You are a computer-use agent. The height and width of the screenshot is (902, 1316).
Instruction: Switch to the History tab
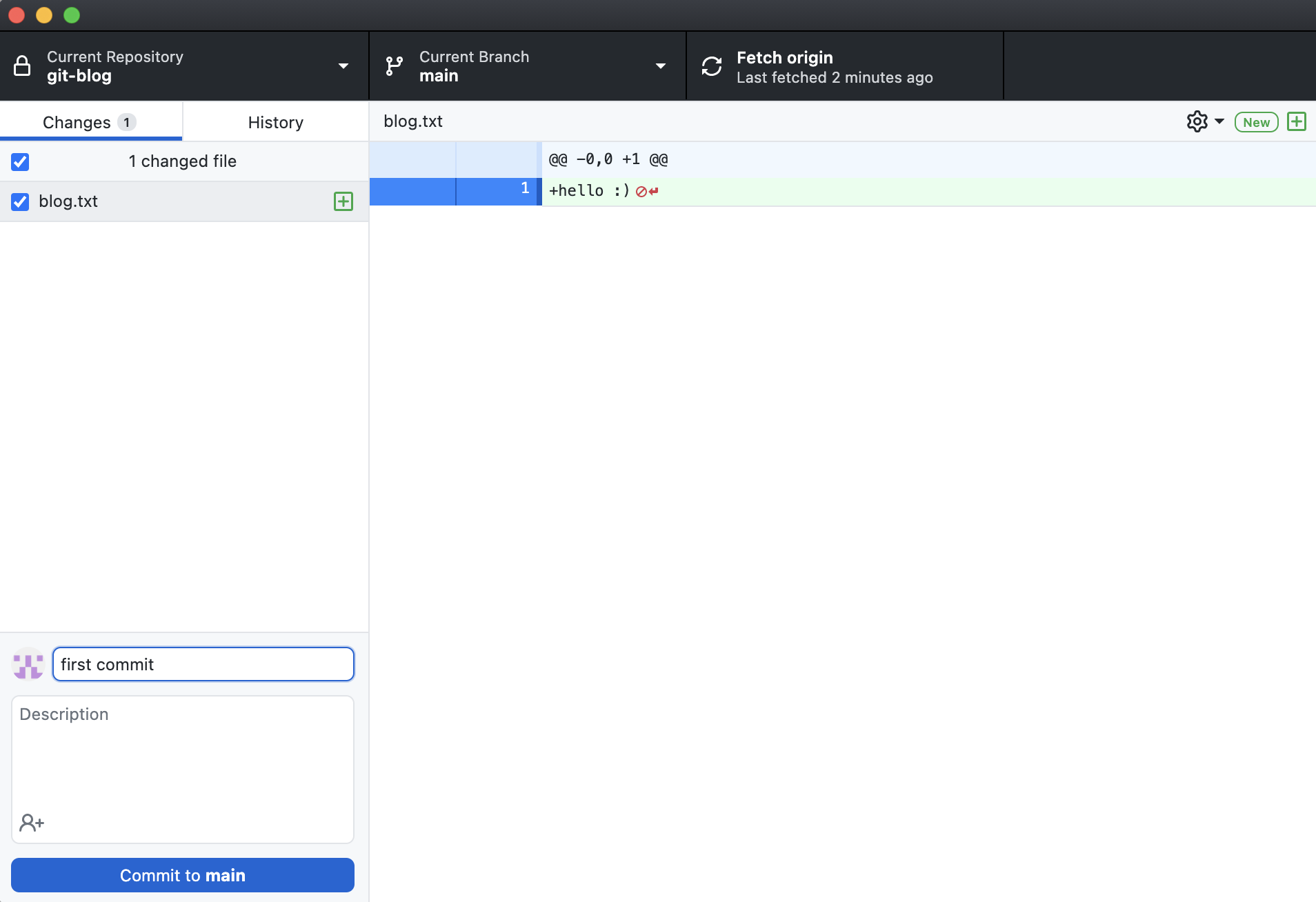(276, 122)
